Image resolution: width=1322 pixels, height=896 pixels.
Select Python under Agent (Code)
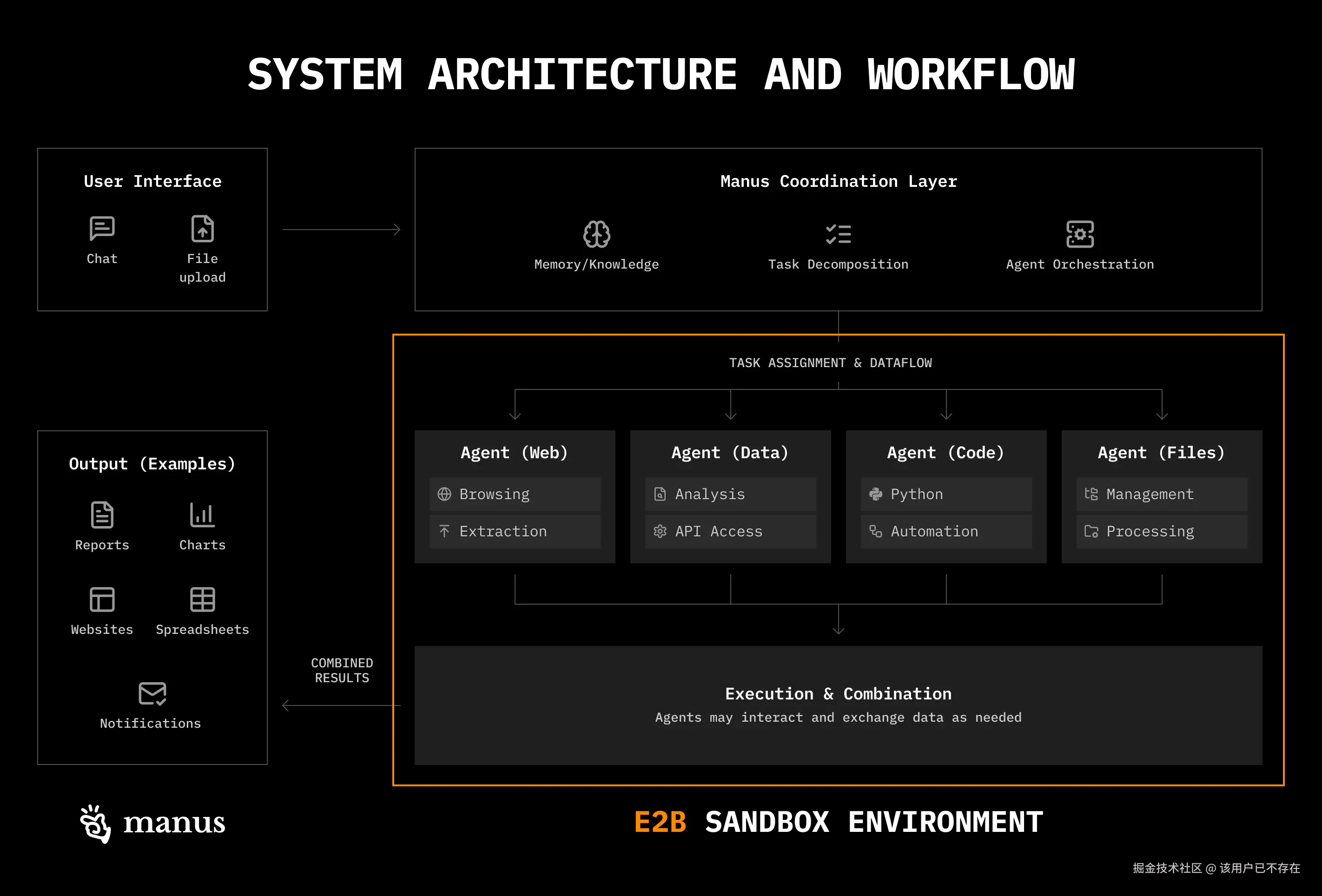click(945, 494)
